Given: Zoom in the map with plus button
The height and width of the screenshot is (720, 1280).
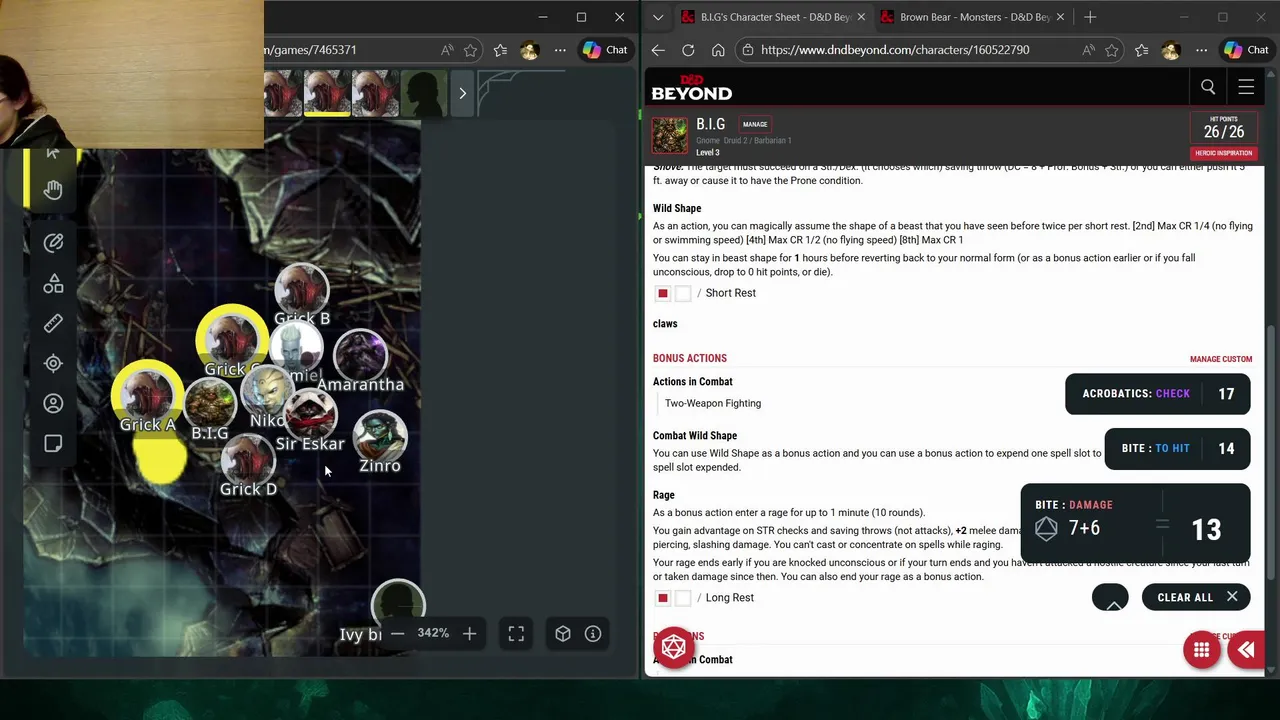Looking at the screenshot, I should pos(469,633).
